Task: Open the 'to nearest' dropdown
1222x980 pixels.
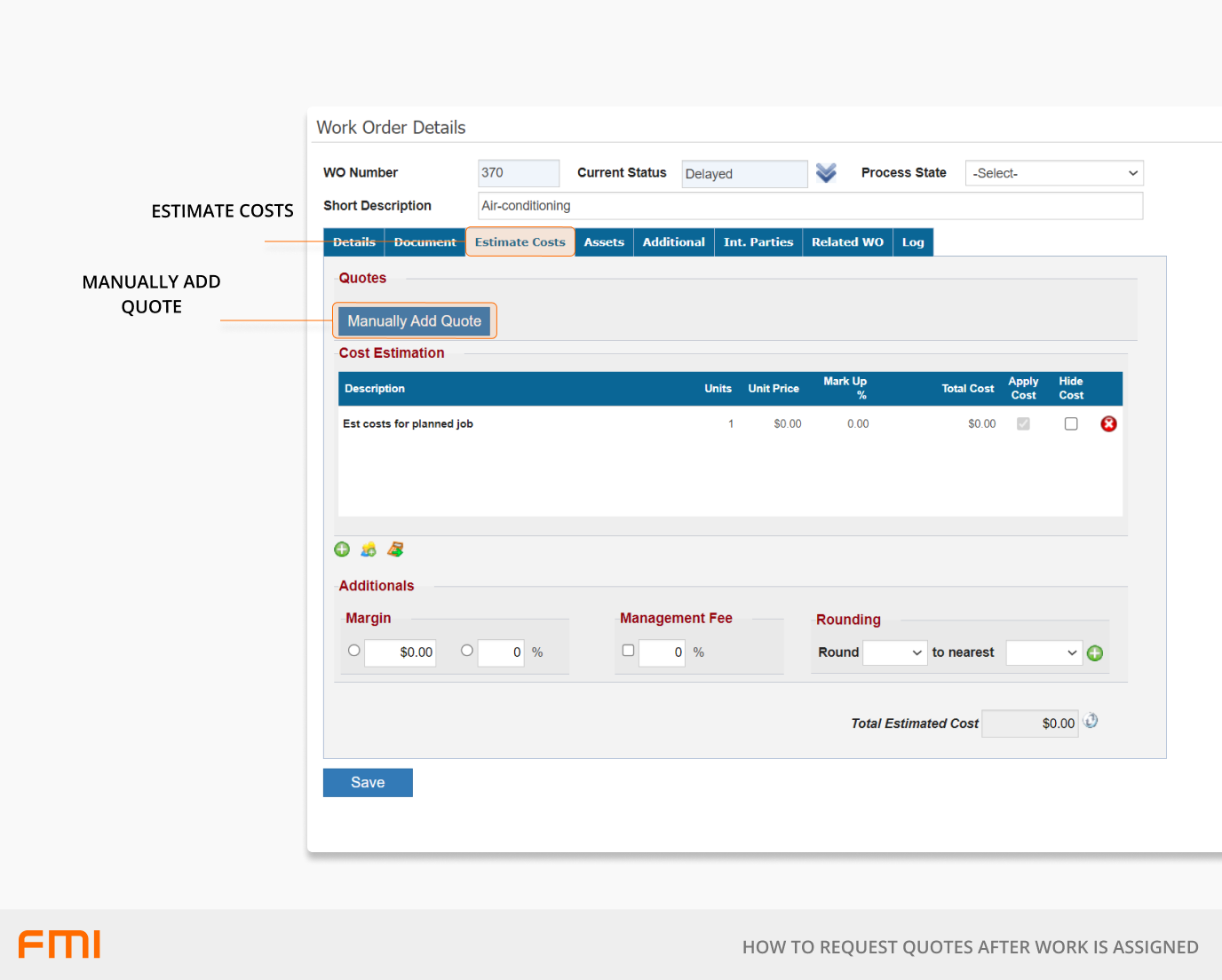Action: point(1043,653)
